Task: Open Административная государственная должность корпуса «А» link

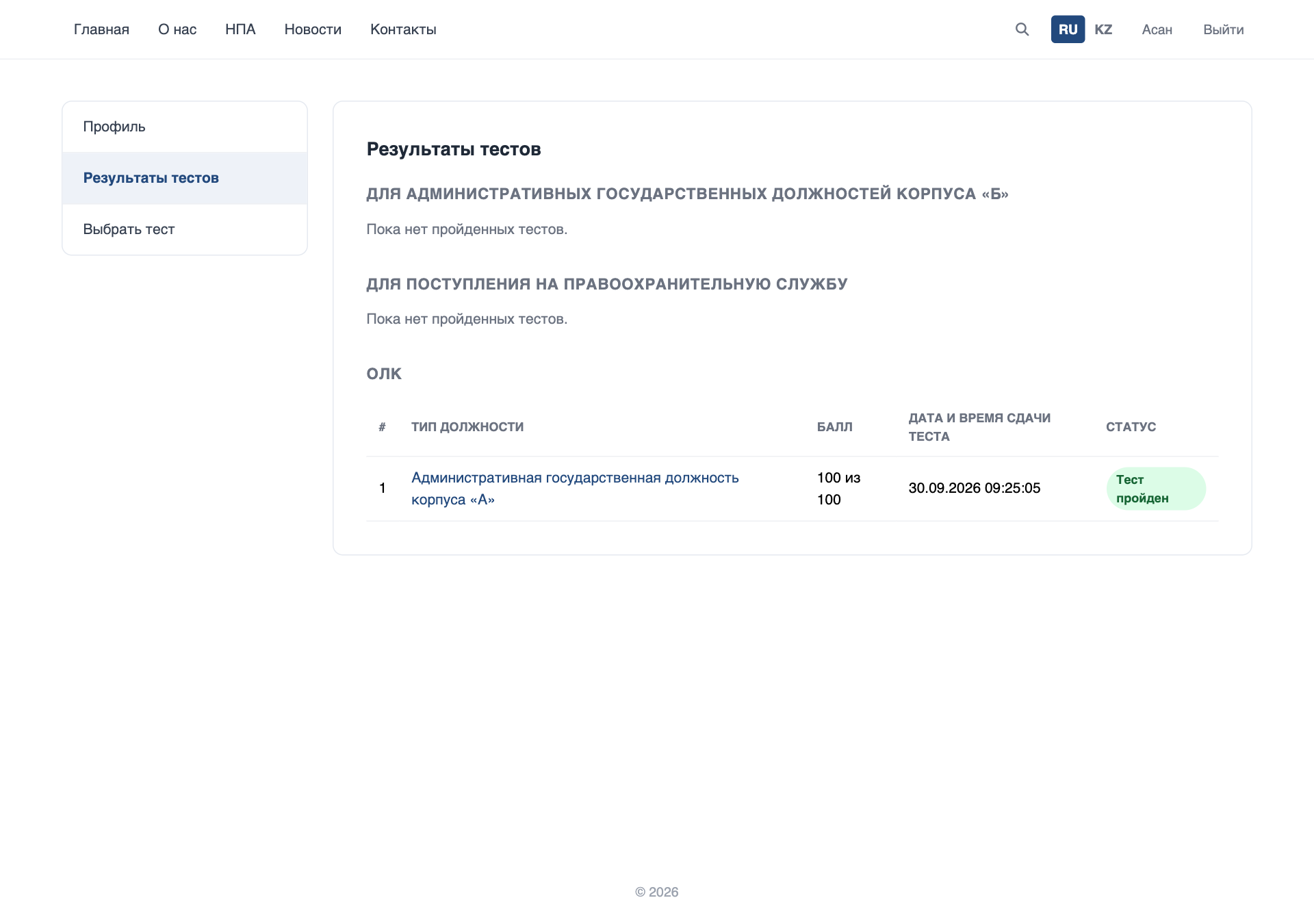Action: coord(575,489)
